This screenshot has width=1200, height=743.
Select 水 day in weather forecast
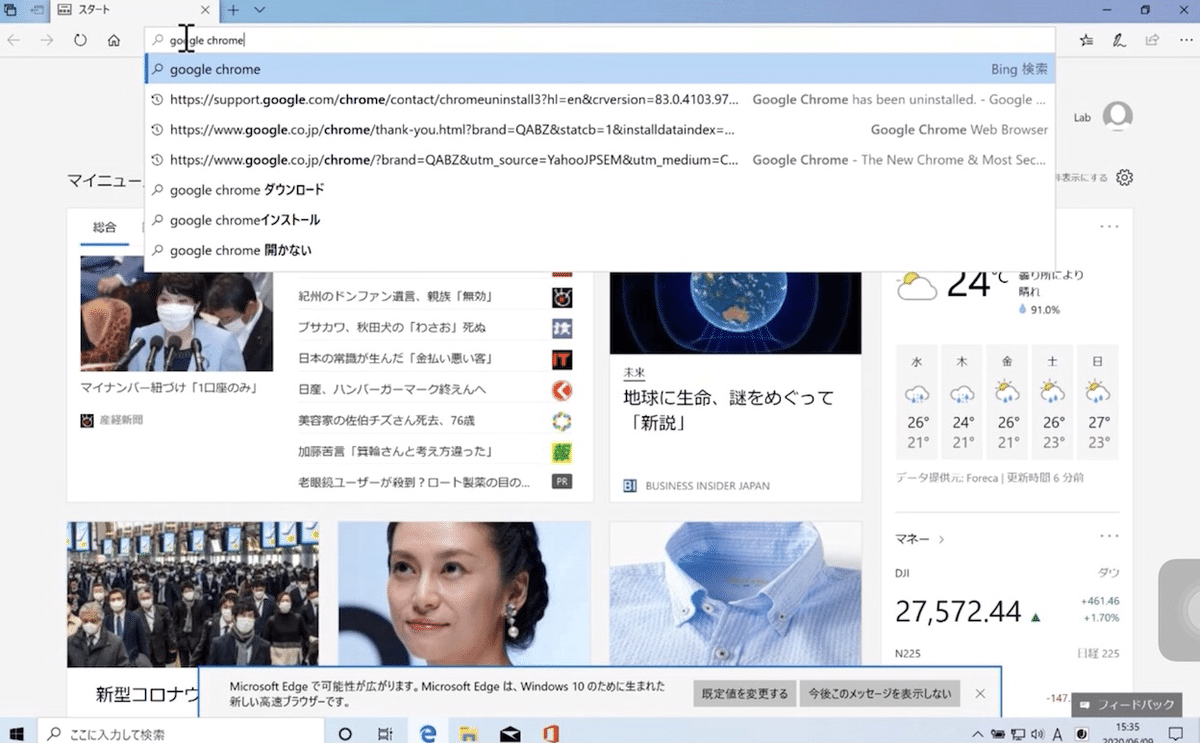point(917,402)
